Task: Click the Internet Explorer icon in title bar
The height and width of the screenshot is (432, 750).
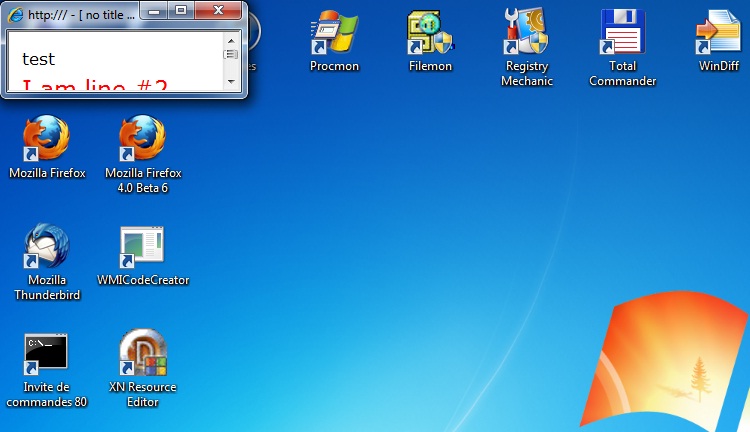Action: click(14, 15)
